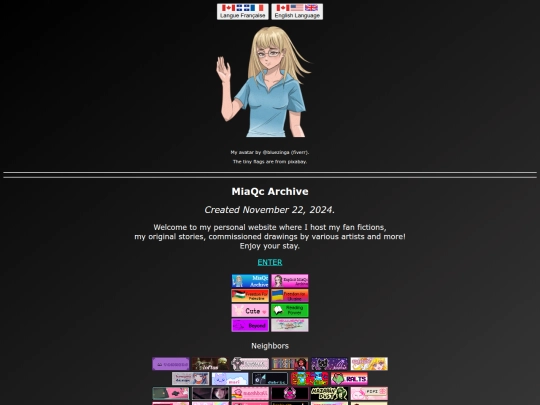The width and height of the screenshot is (540, 405).
Task: Click the MiaQc Archive heading
Action: [x=270, y=191]
